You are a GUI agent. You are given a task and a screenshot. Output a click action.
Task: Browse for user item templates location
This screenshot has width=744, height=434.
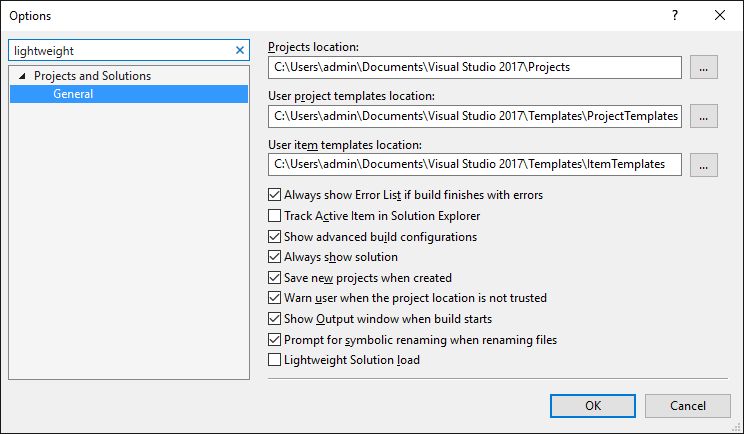[x=704, y=164]
